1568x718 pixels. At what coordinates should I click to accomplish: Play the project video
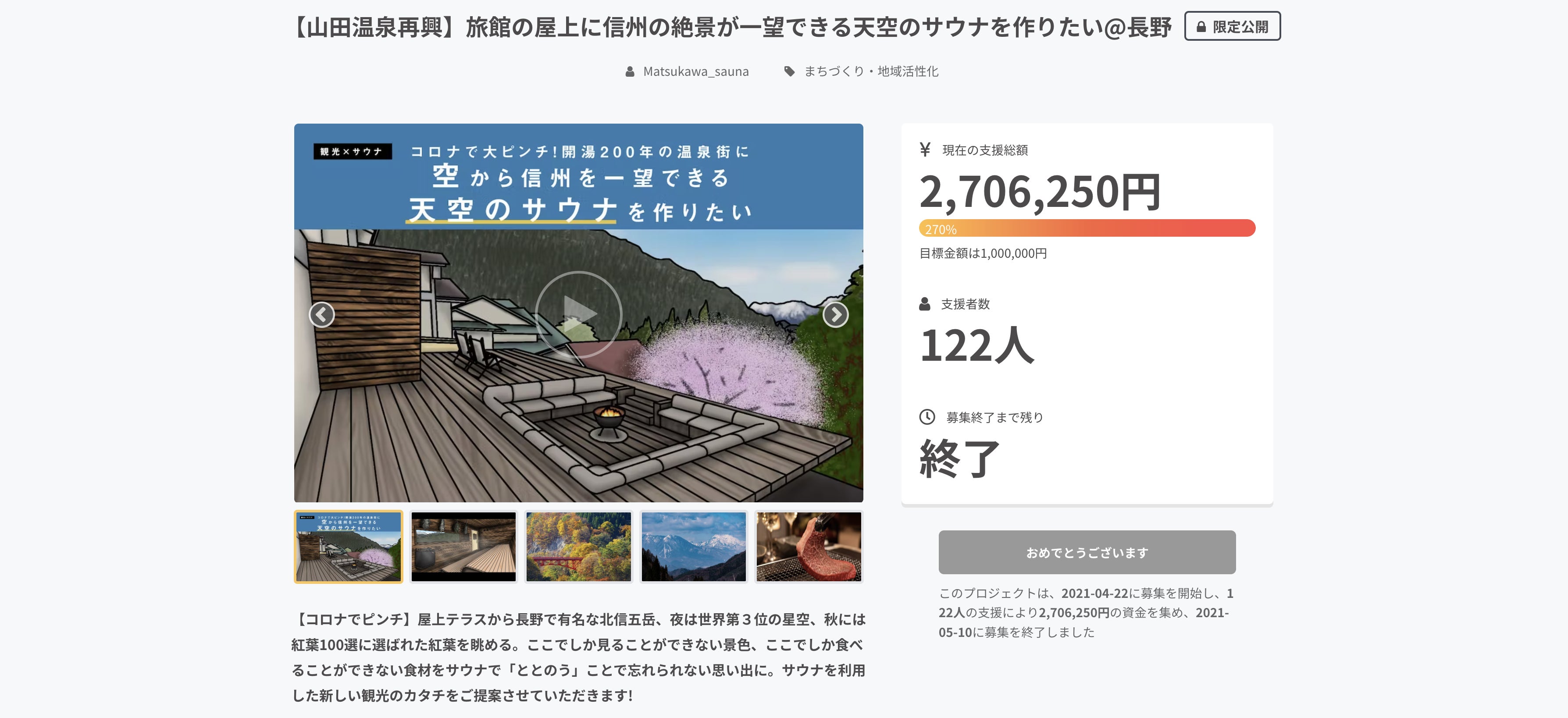coord(578,314)
